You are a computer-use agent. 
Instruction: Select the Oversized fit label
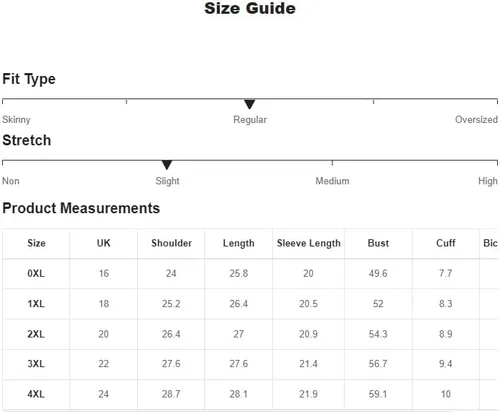476,119
